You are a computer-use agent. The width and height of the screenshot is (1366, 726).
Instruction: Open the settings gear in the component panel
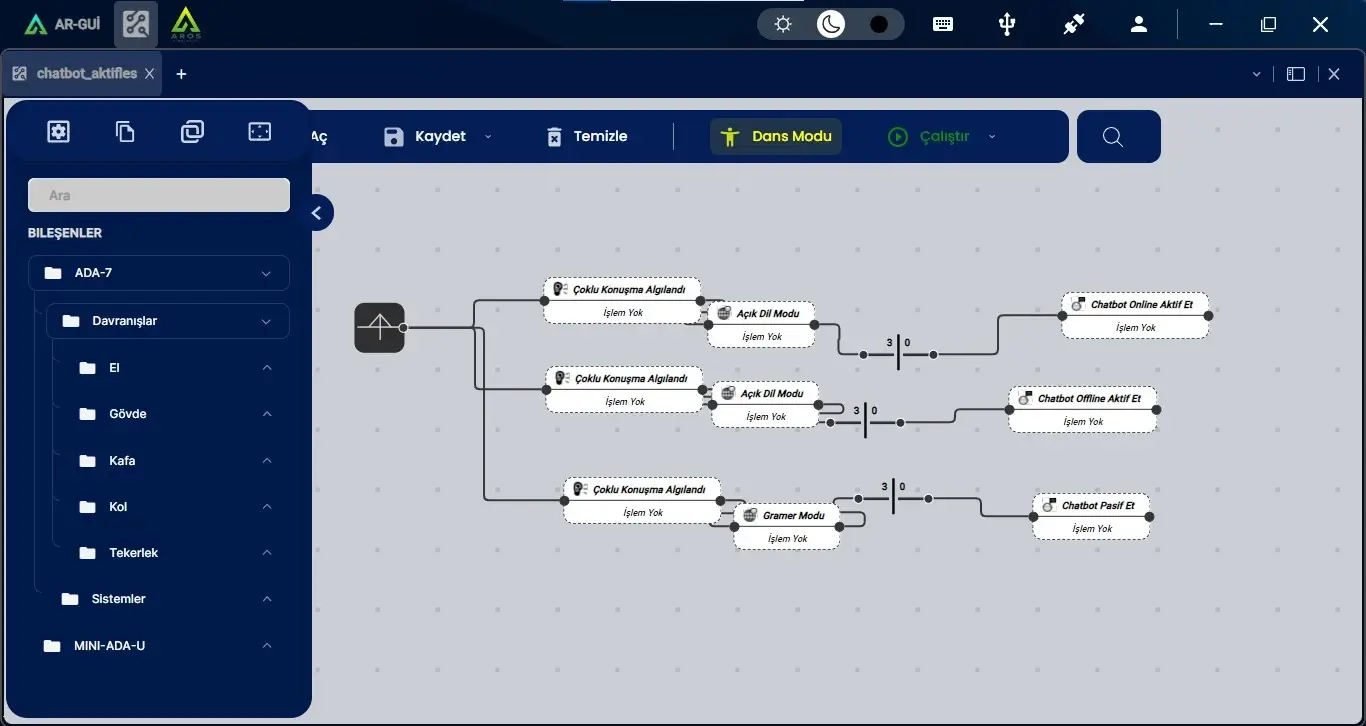[58, 130]
